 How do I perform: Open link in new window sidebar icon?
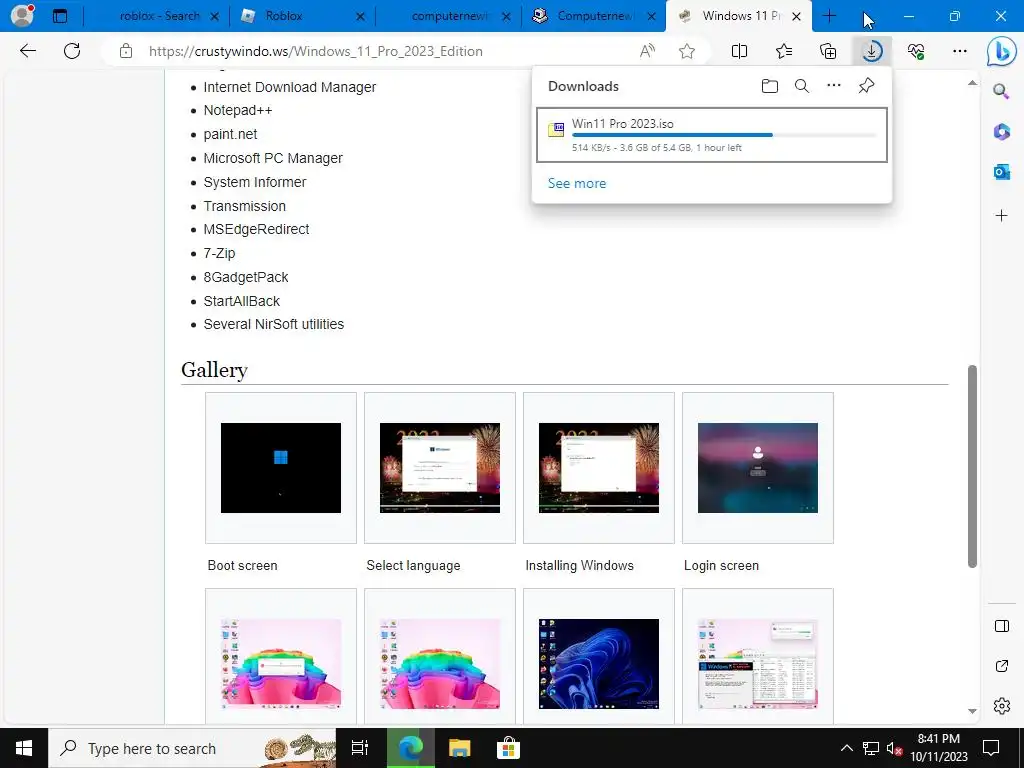click(1001, 666)
